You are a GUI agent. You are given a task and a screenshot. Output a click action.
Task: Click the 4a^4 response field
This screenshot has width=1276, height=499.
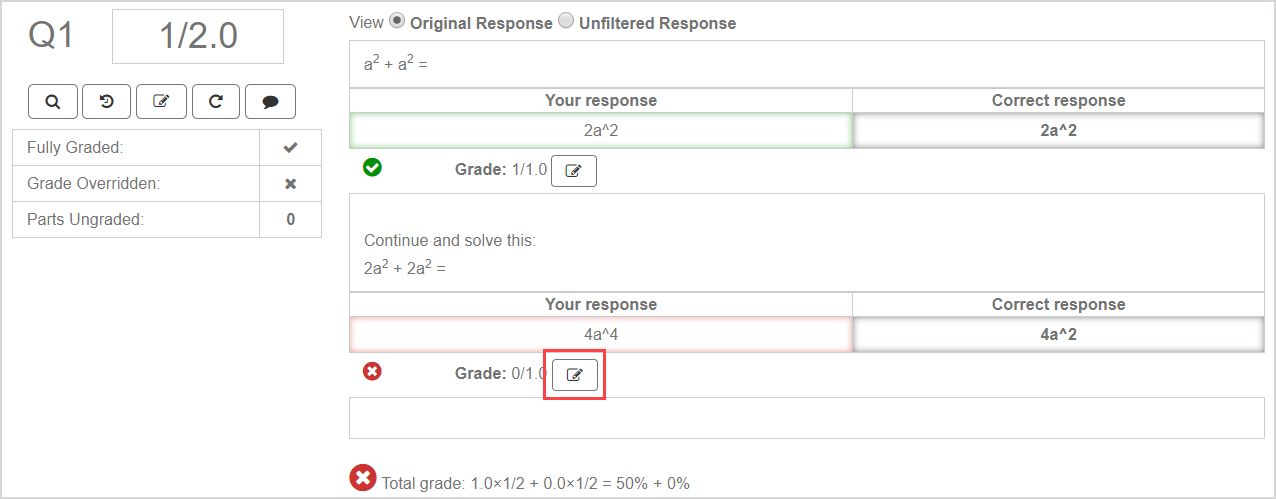600,334
